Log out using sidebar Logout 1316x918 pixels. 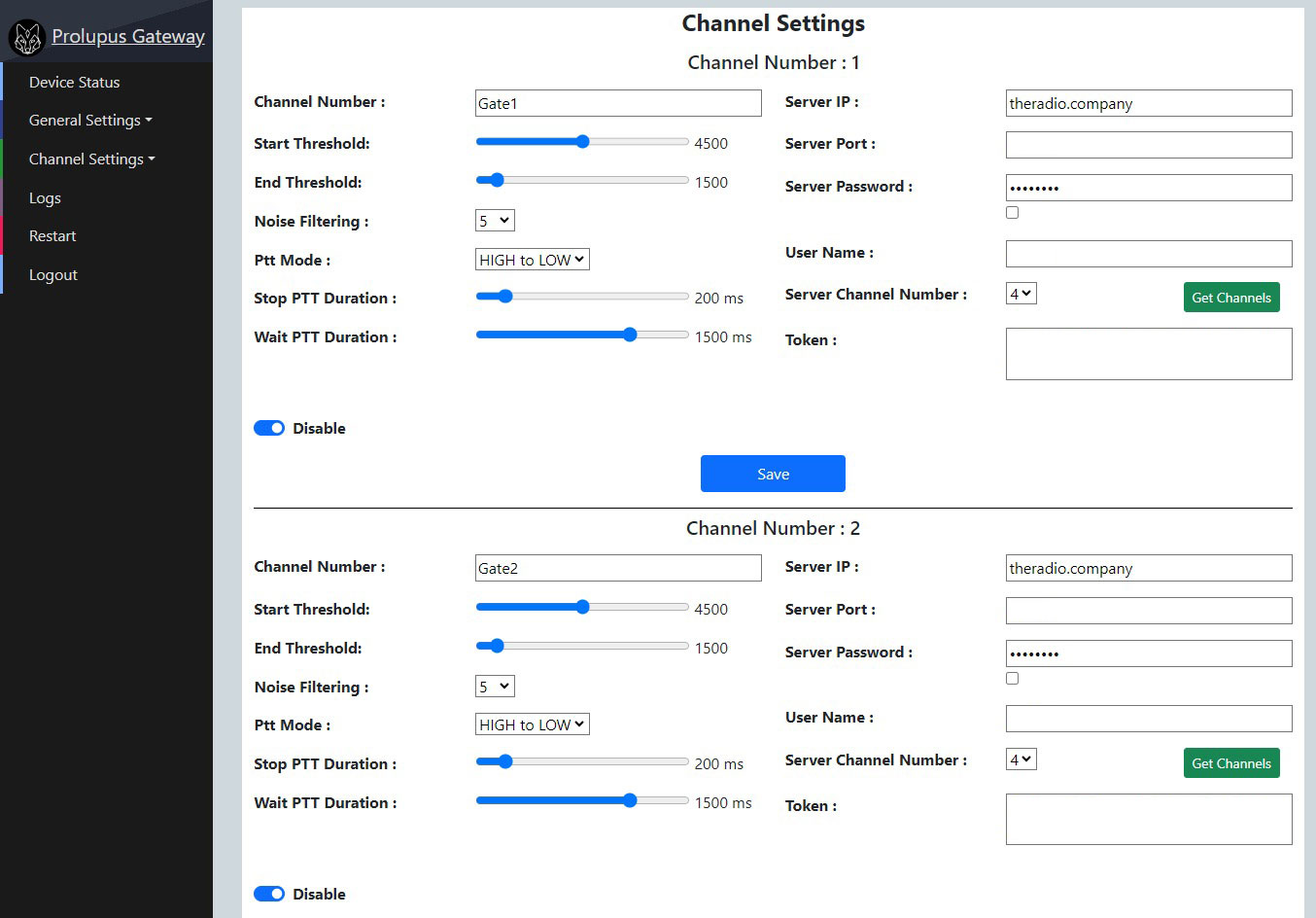coord(53,274)
